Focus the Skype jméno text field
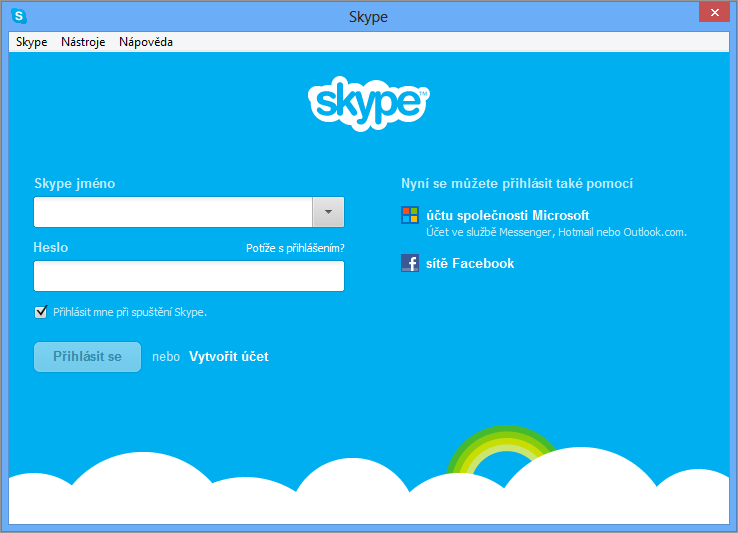The width and height of the screenshot is (738, 533). point(173,212)
